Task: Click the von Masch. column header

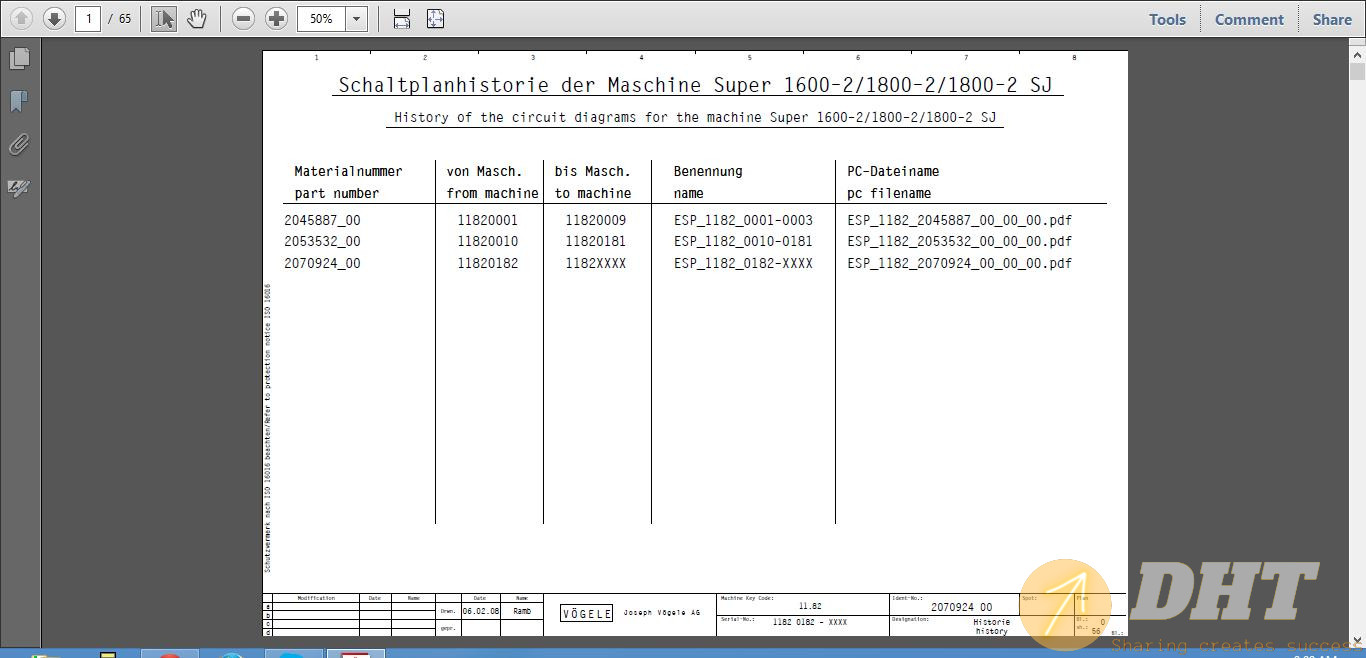Action: (x=484, y=171)
